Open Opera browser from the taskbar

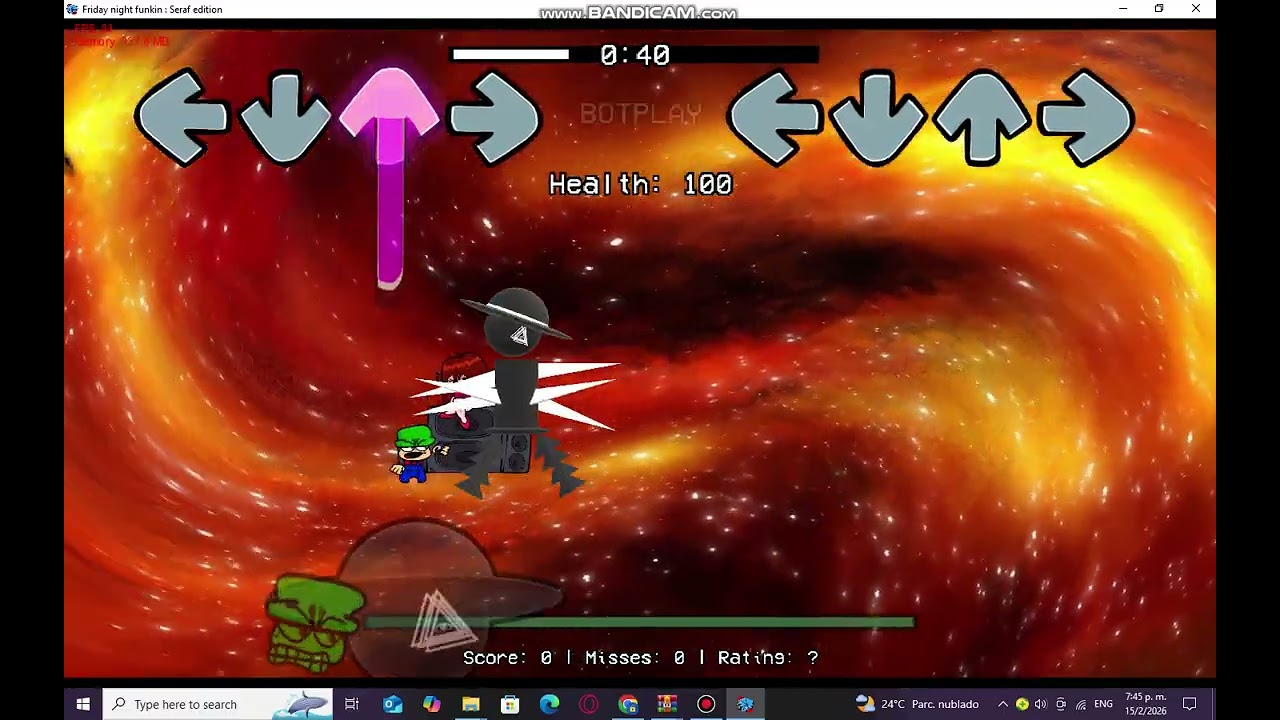pos(588,704)
